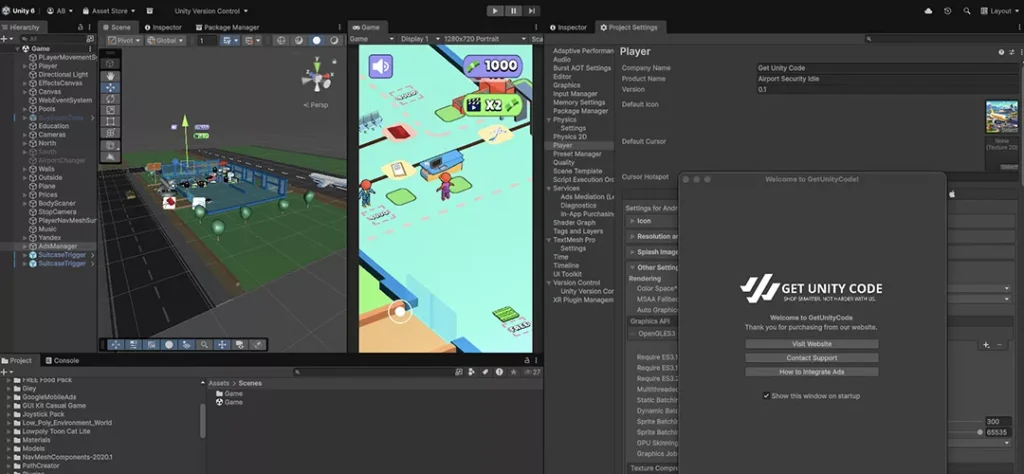This screenshot has height=474, width=1024.
Task: Click the Contact Support button
Action: click(811, 358)
